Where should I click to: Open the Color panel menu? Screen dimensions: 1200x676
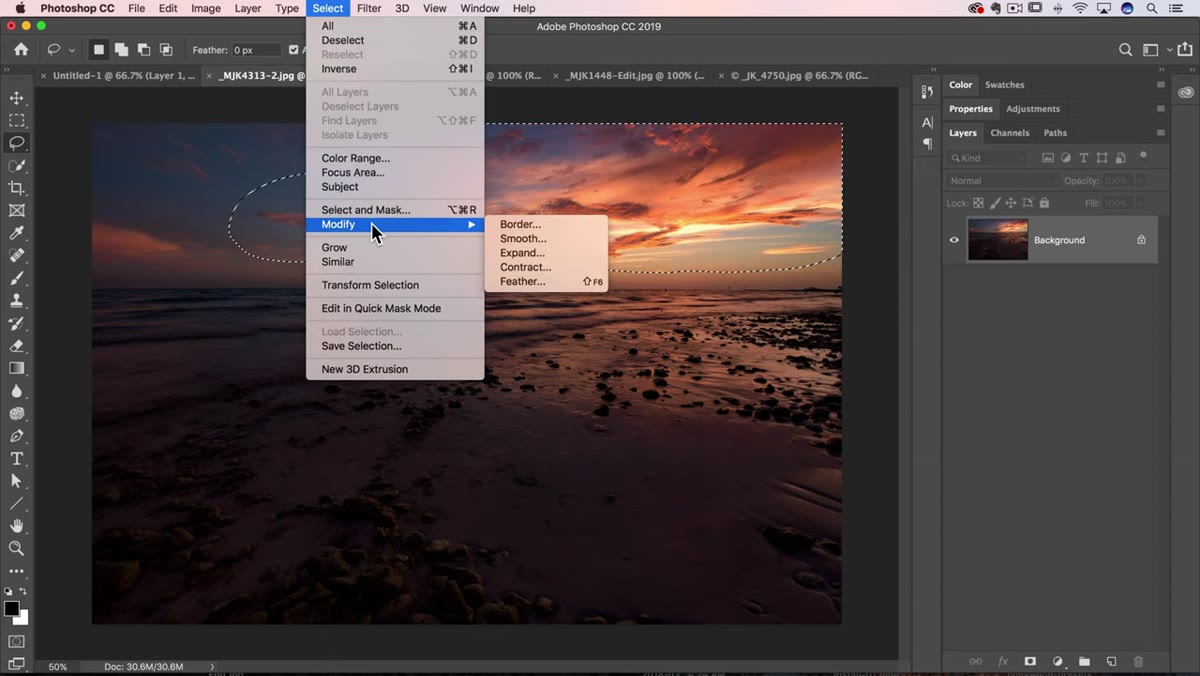pos(1160,85)
